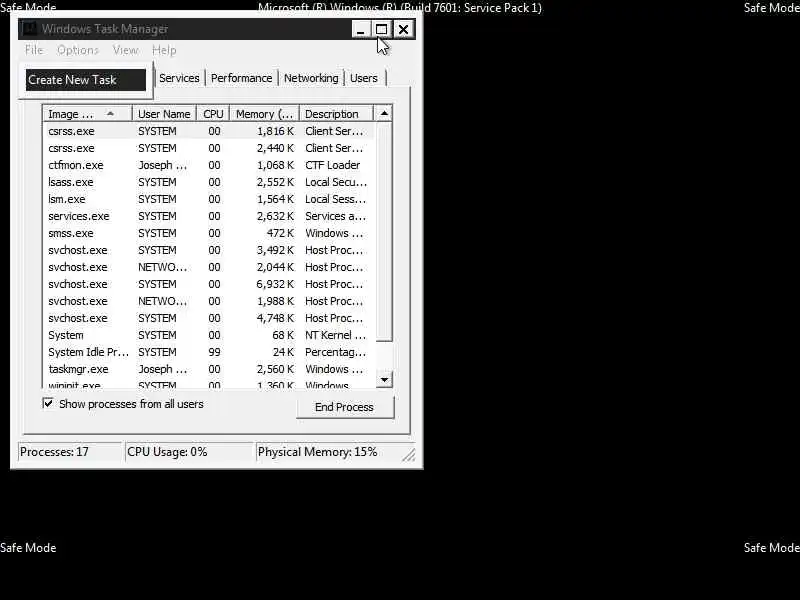This screenshot has height=600, width=800.
Task: Open the Help menu
Action: pos(164,50)
